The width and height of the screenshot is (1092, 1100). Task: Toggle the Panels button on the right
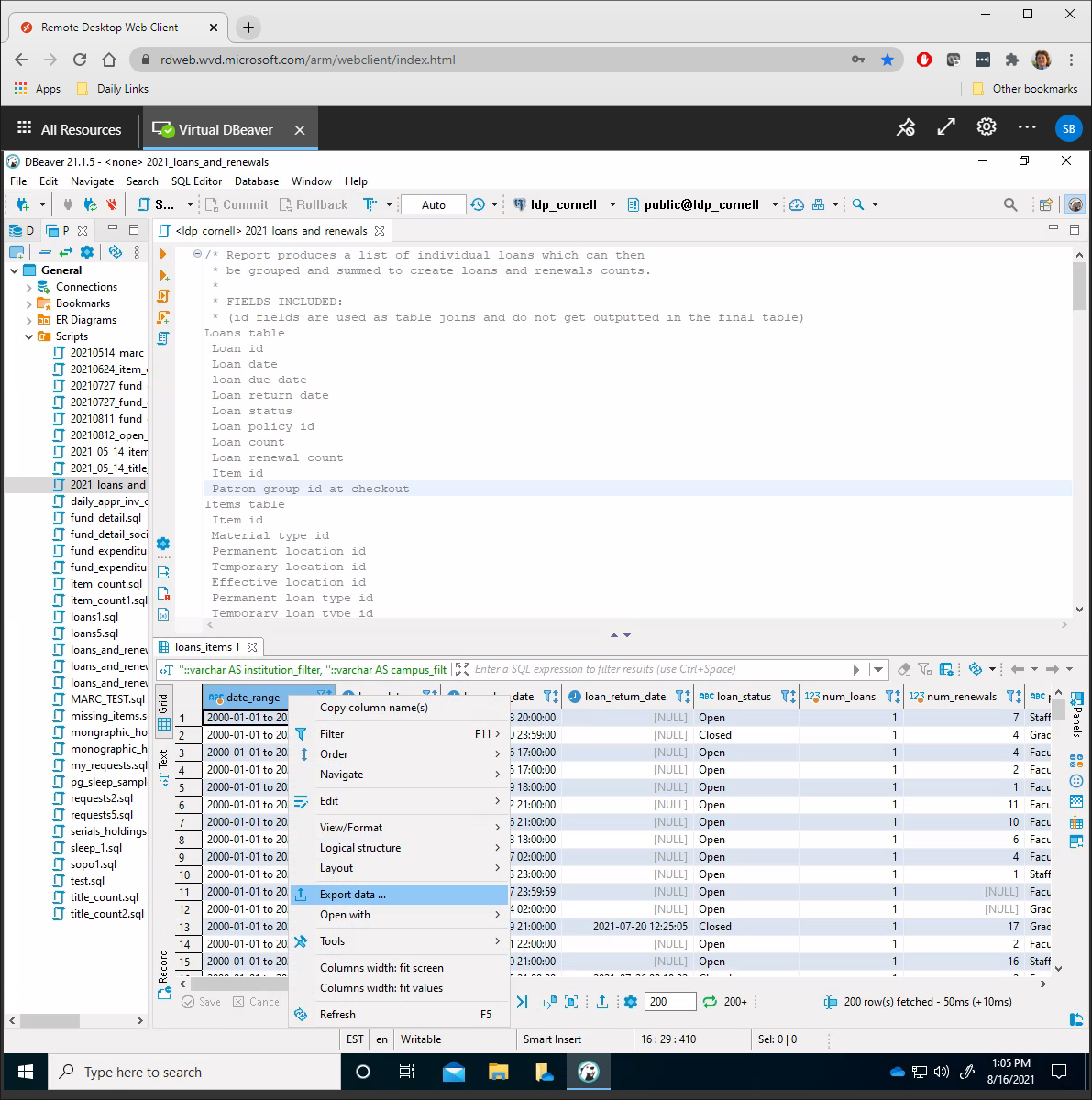pos(1076,715)
